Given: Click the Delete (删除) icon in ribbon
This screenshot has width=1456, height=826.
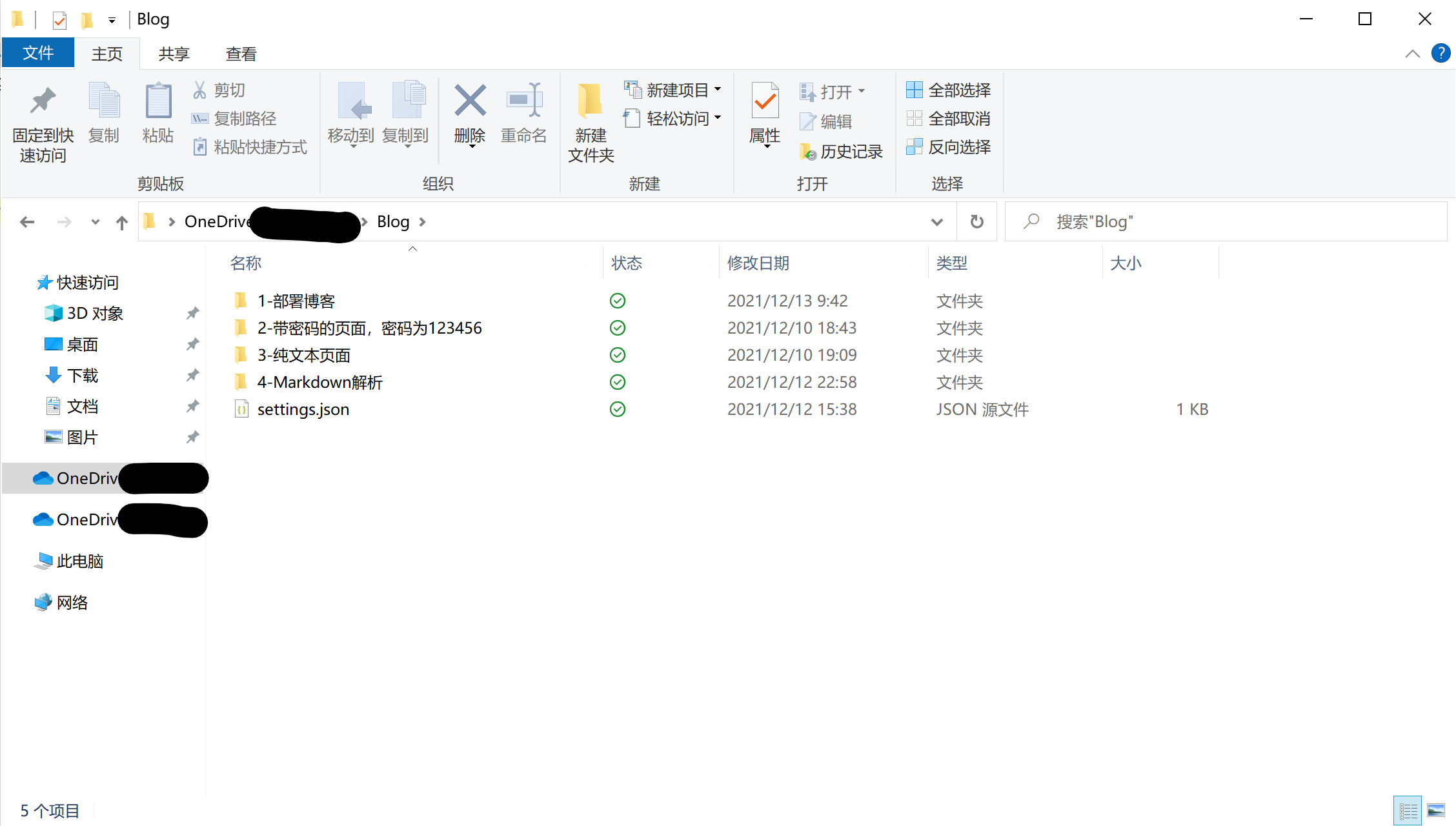Looking at the screenshot, I should 469,102.
